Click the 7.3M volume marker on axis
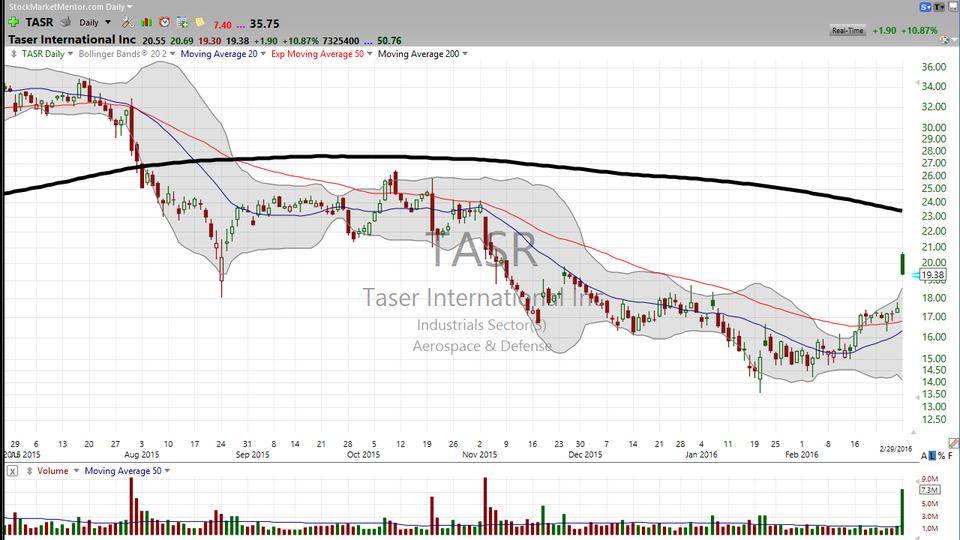 tap(930, 490)
